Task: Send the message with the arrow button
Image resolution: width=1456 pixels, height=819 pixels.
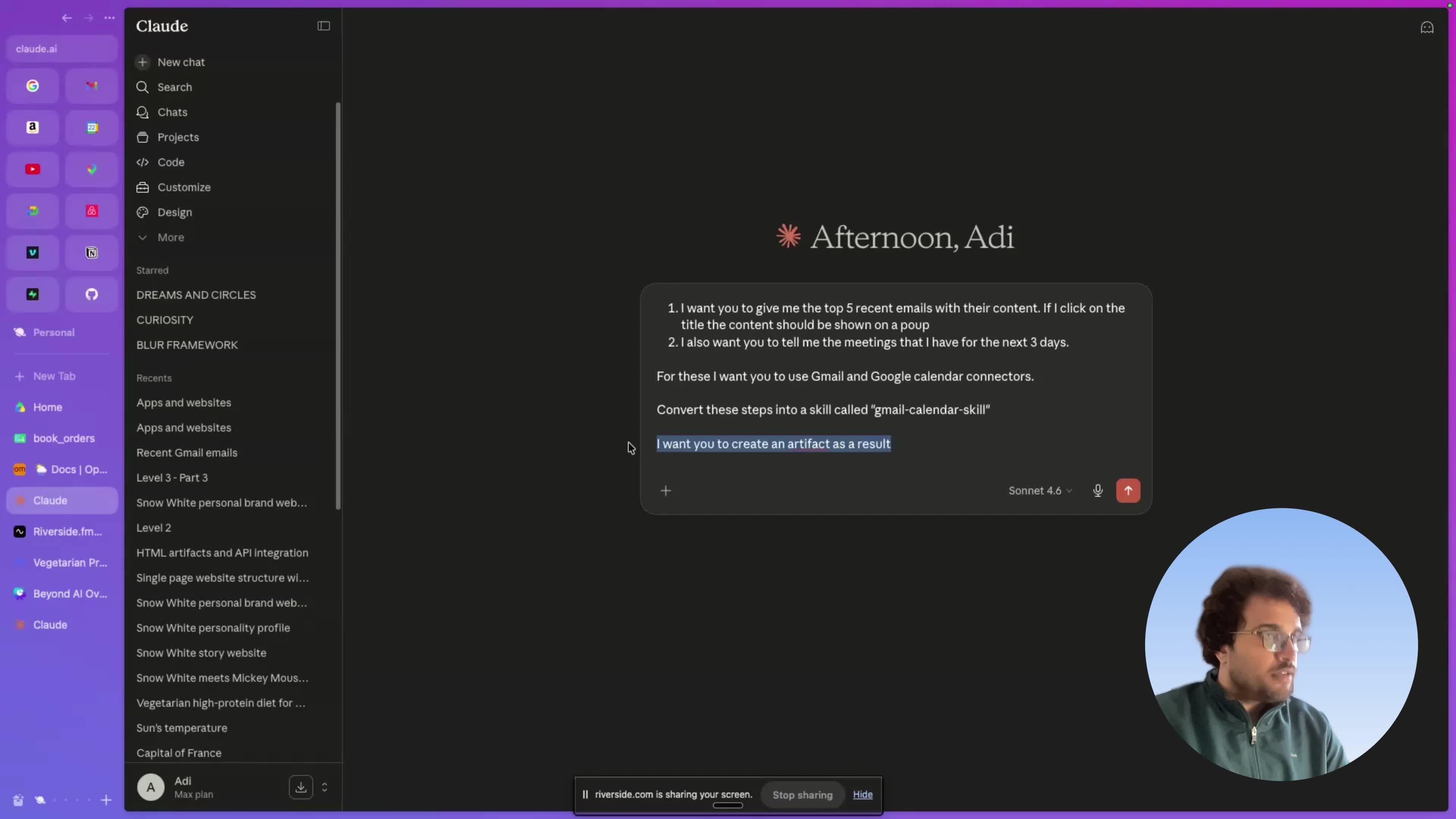Action: pos(1128,491)
